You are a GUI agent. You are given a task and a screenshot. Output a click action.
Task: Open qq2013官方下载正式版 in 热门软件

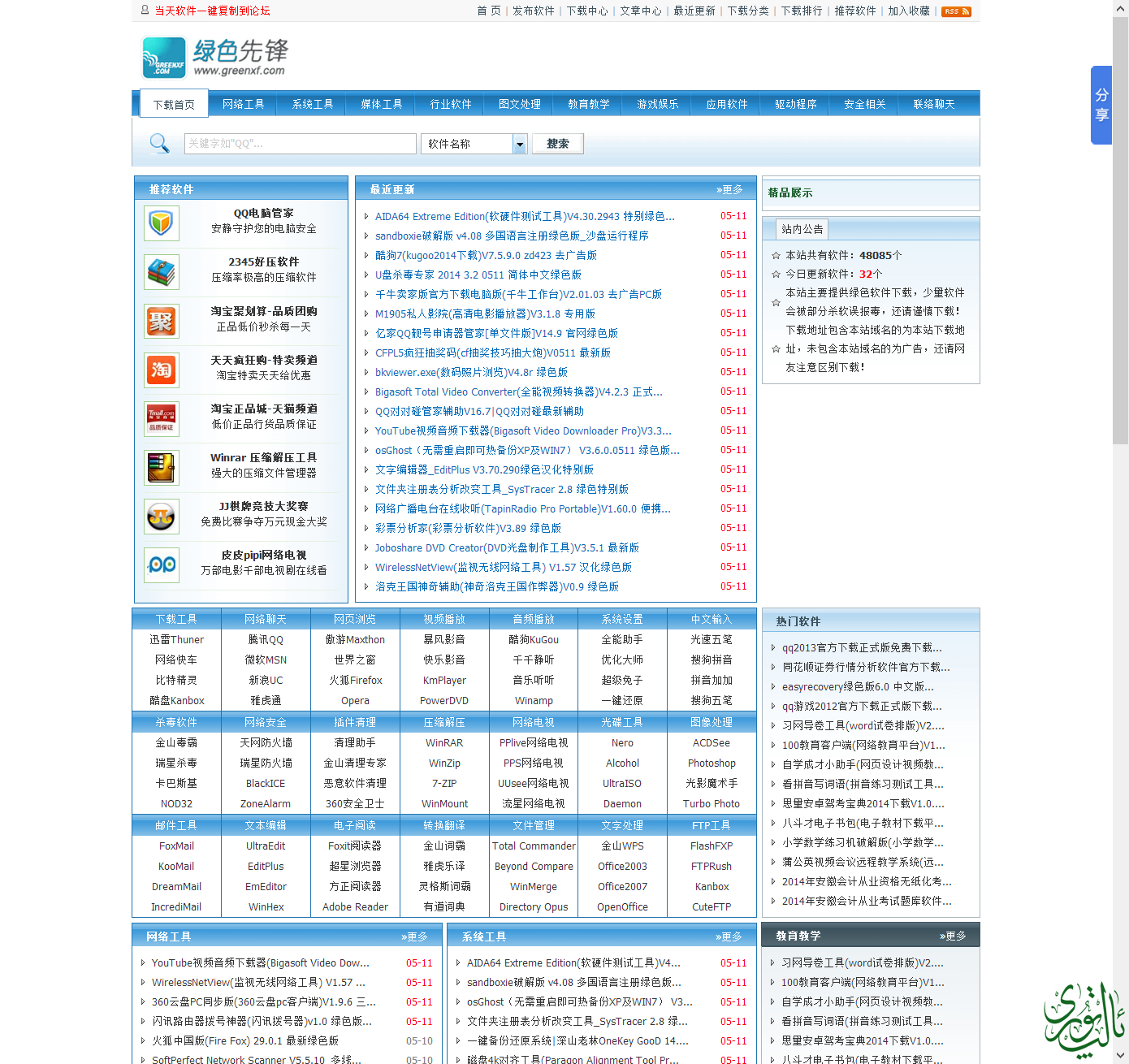pyautogui.click(x=862, y=647)
